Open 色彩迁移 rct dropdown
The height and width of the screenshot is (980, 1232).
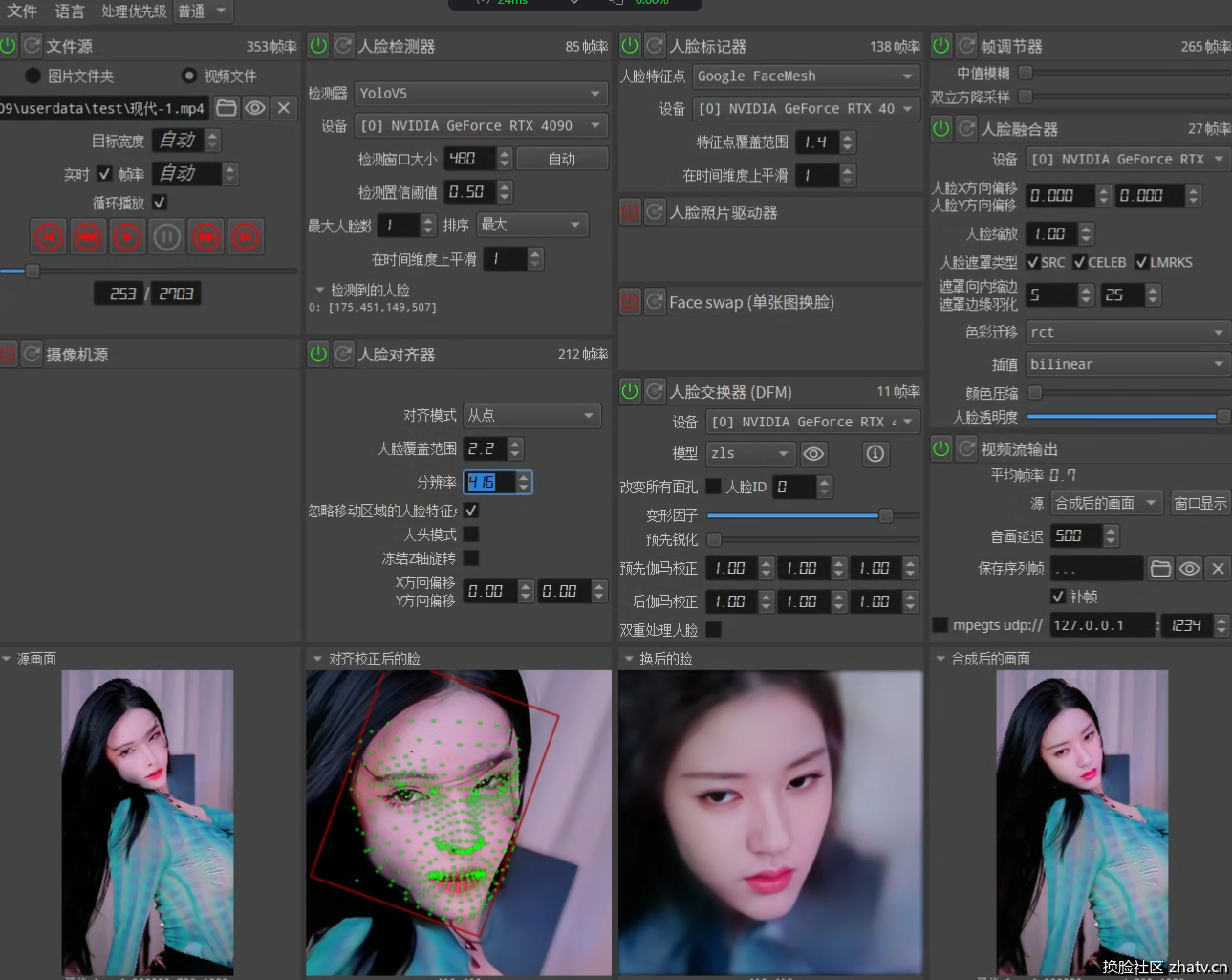pos(1128,332)
